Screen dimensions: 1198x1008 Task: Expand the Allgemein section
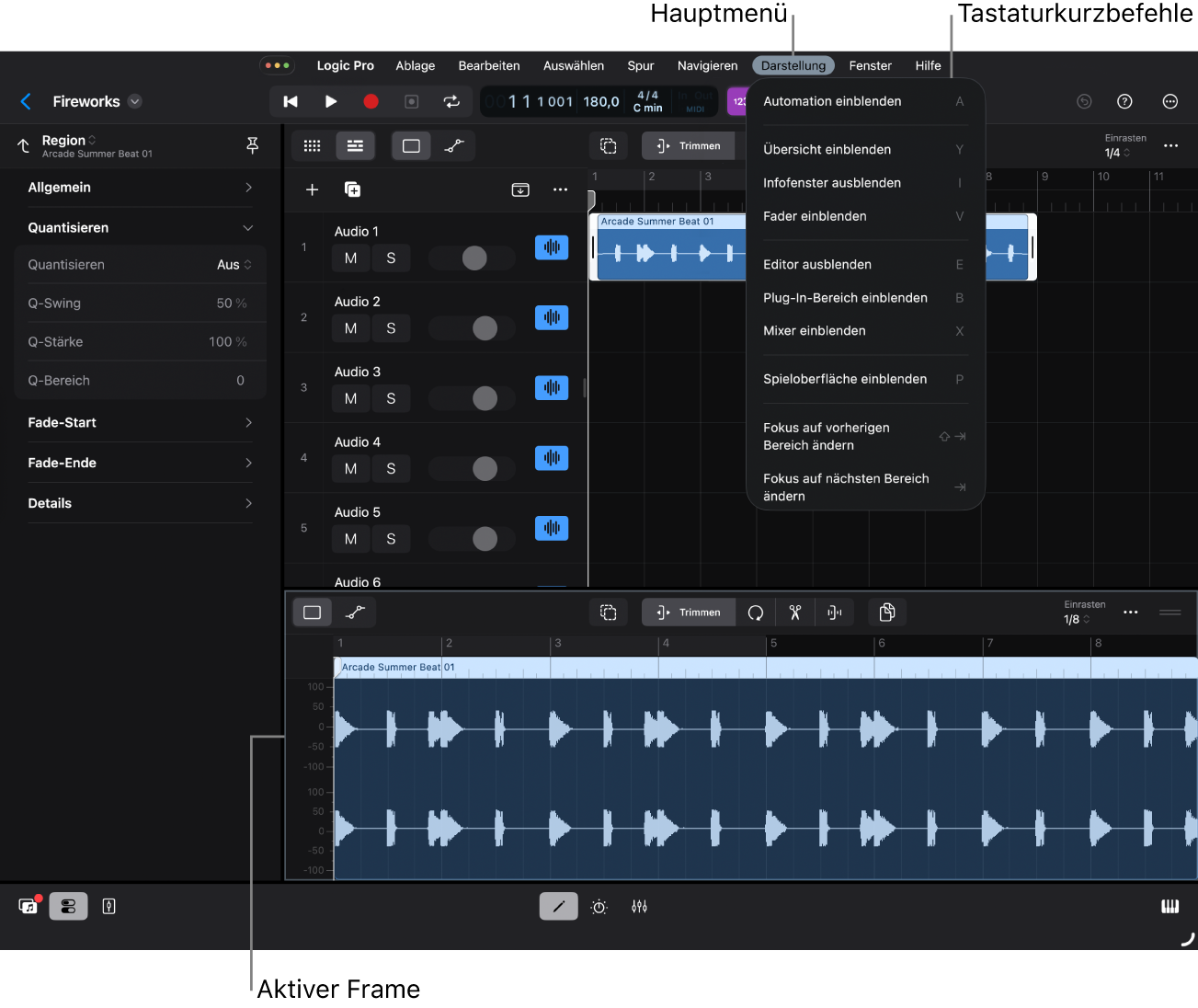[x=140, y=188]
